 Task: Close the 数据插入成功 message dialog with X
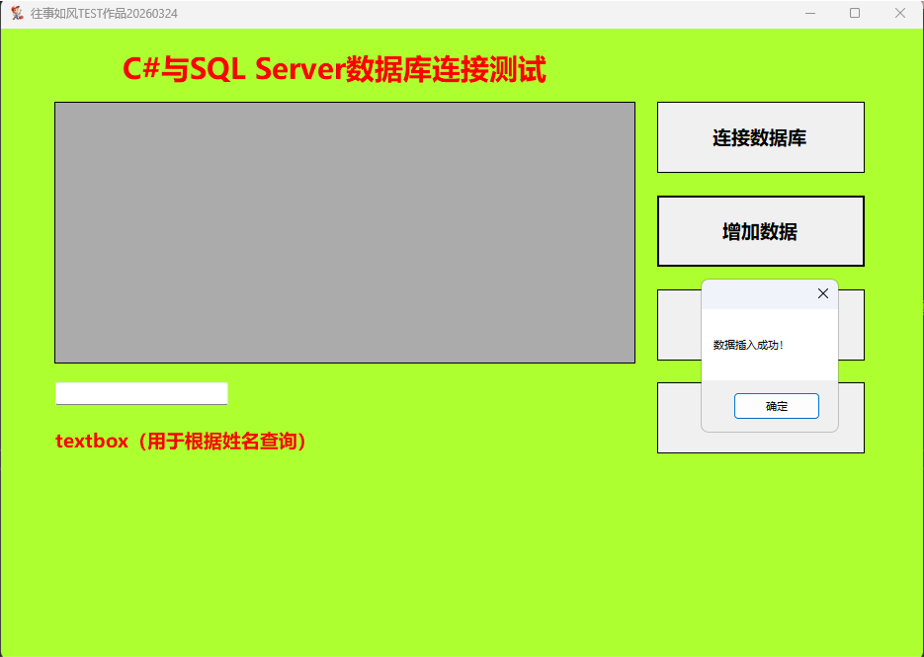822,294
